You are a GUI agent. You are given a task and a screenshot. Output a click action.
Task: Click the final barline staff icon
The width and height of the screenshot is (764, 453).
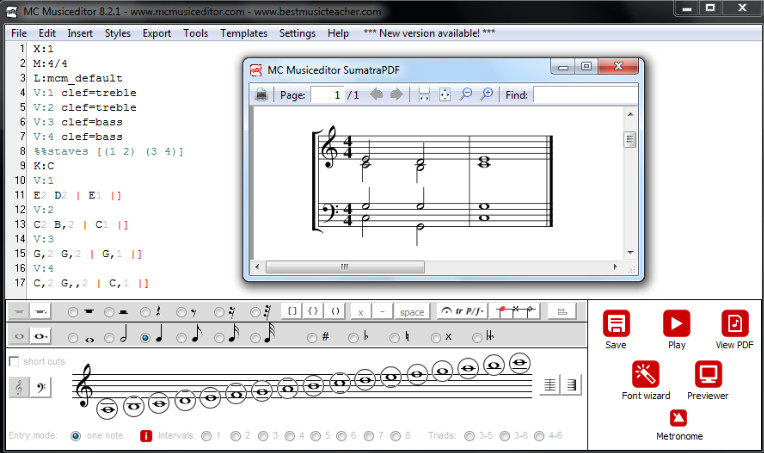pyautogui.click(x=572, y=385)
